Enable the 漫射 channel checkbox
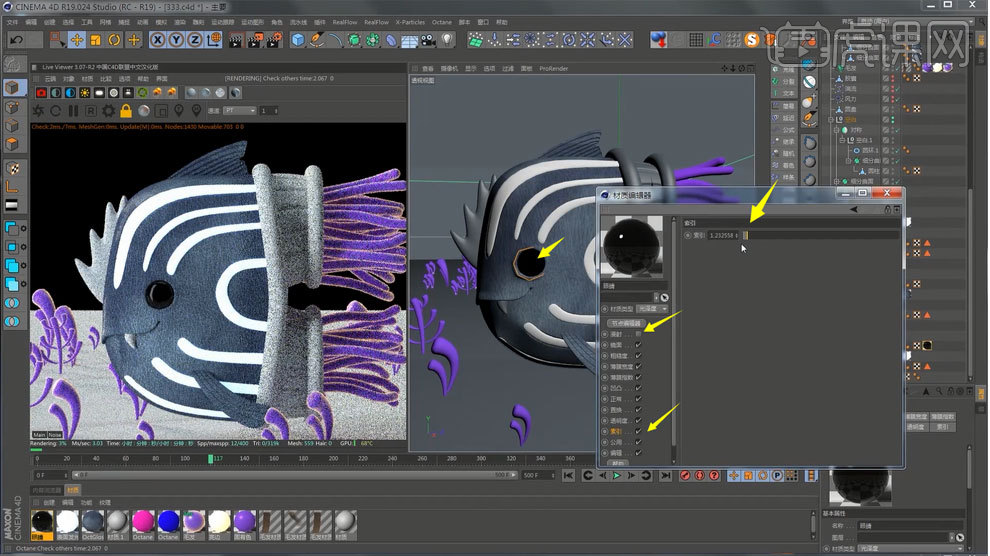This screenshot has height=556, width=990. (x=638, y=334)
